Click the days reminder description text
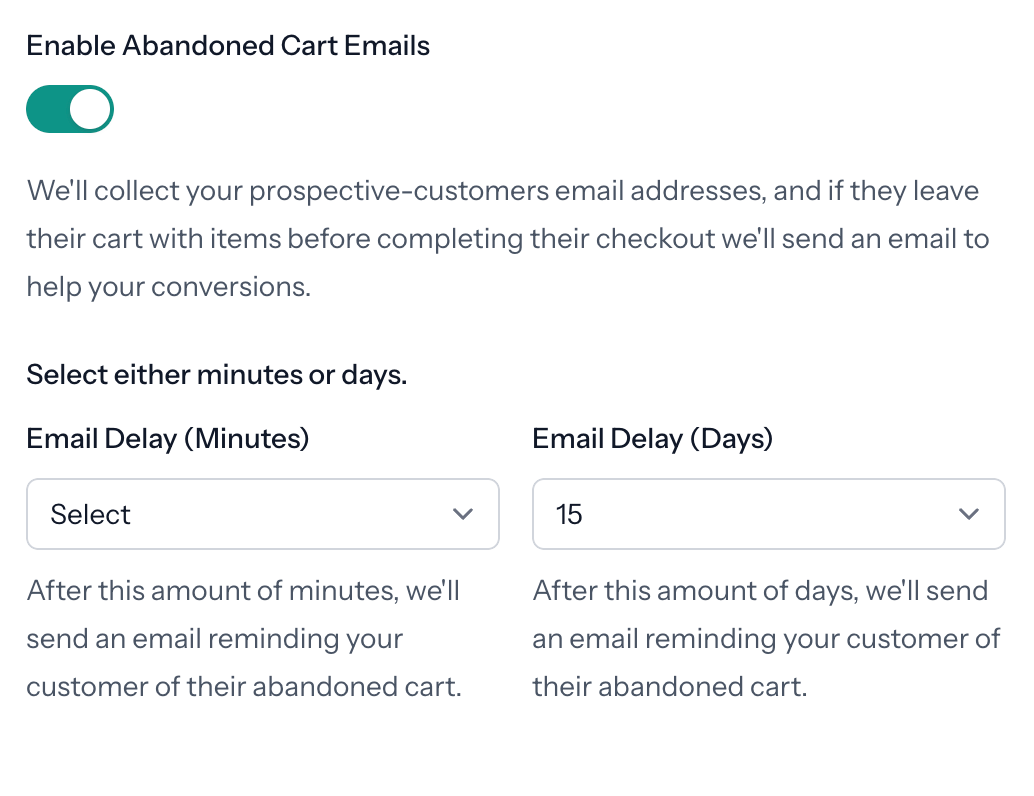The image size is (1034, 796). coord(766,638)
